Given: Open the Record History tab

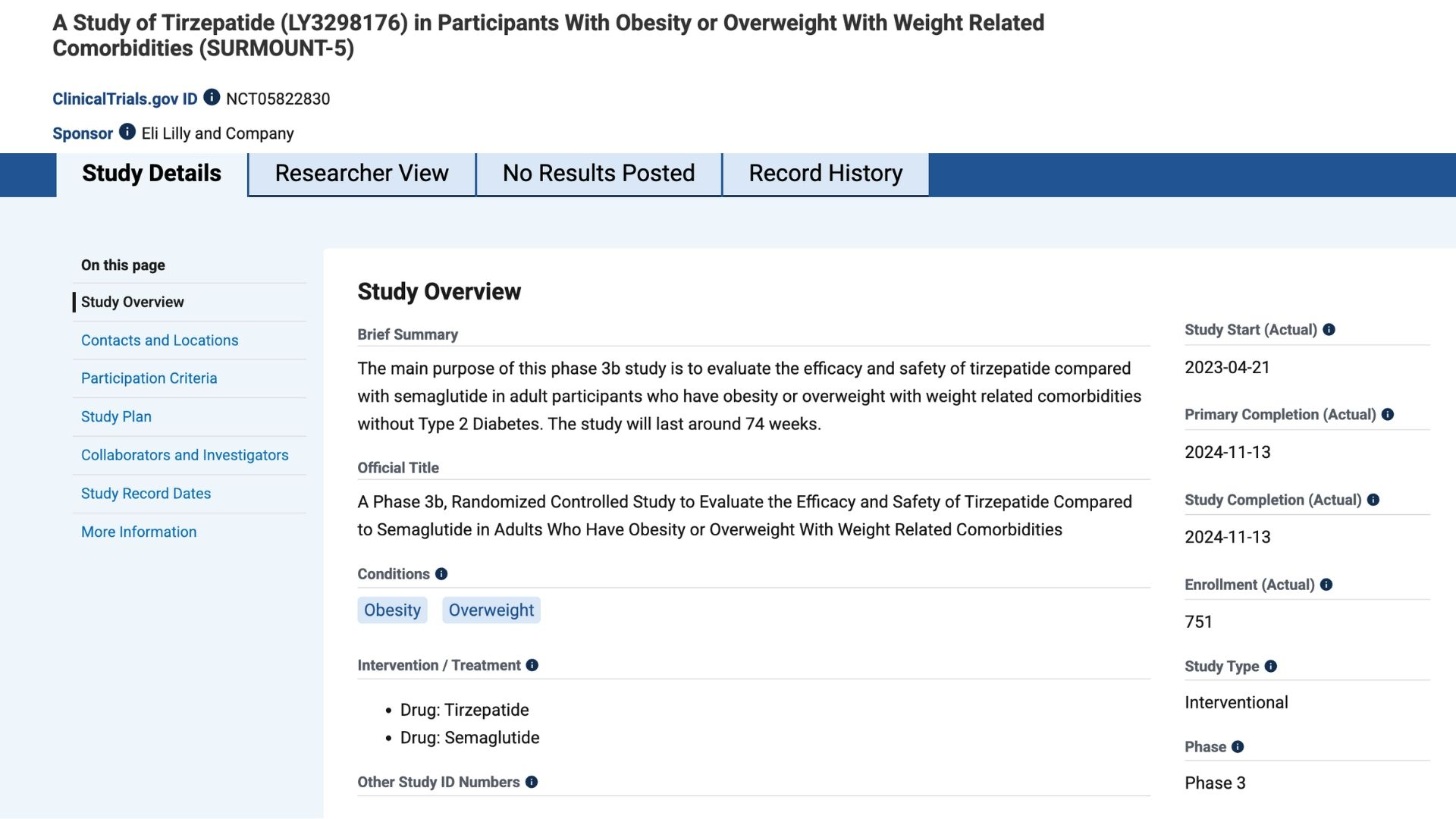Looking at the screenshot, I should point(825,174).
